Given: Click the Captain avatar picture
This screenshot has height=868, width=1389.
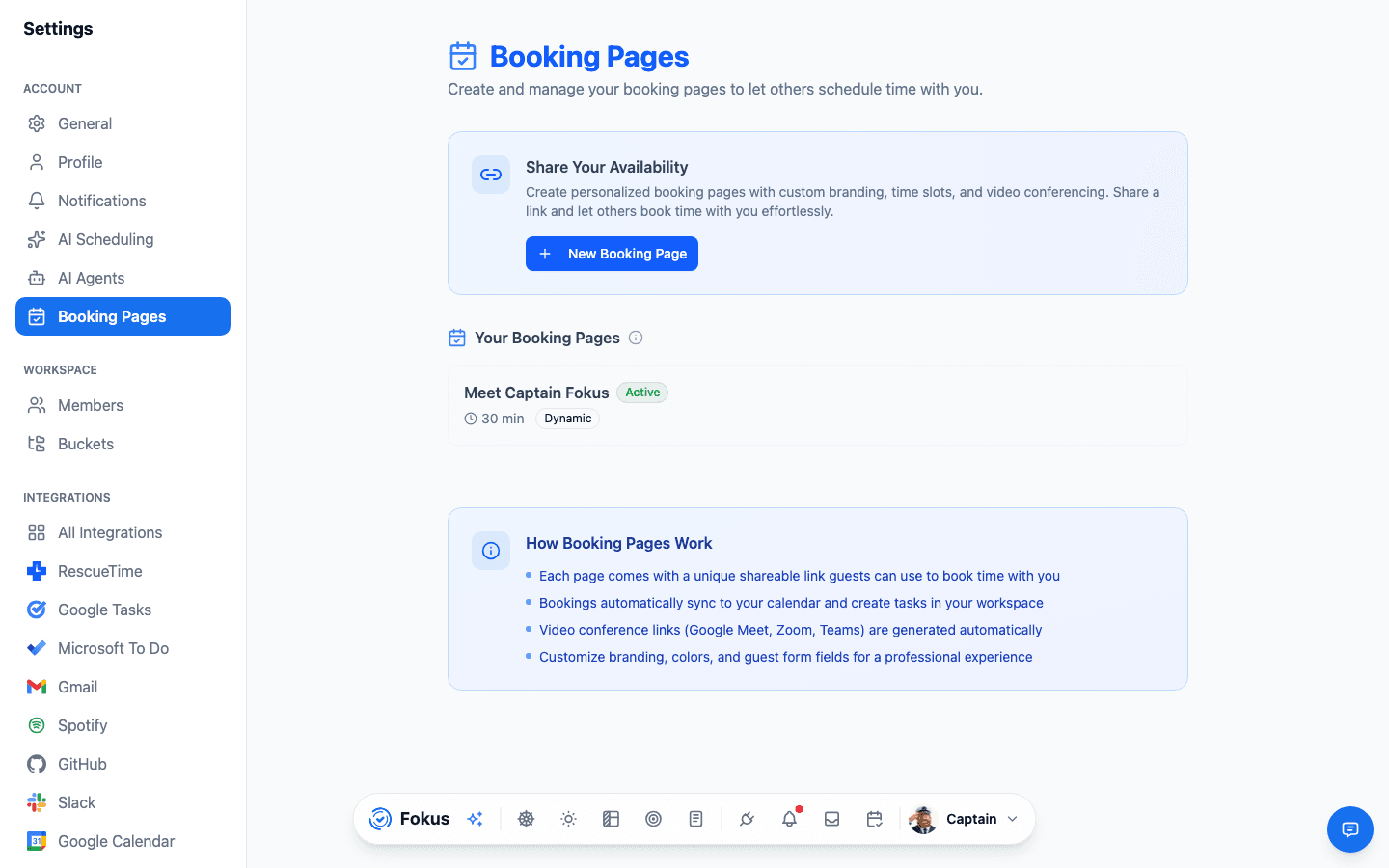Looking at the screenshot, I should [x=923, y=819].
